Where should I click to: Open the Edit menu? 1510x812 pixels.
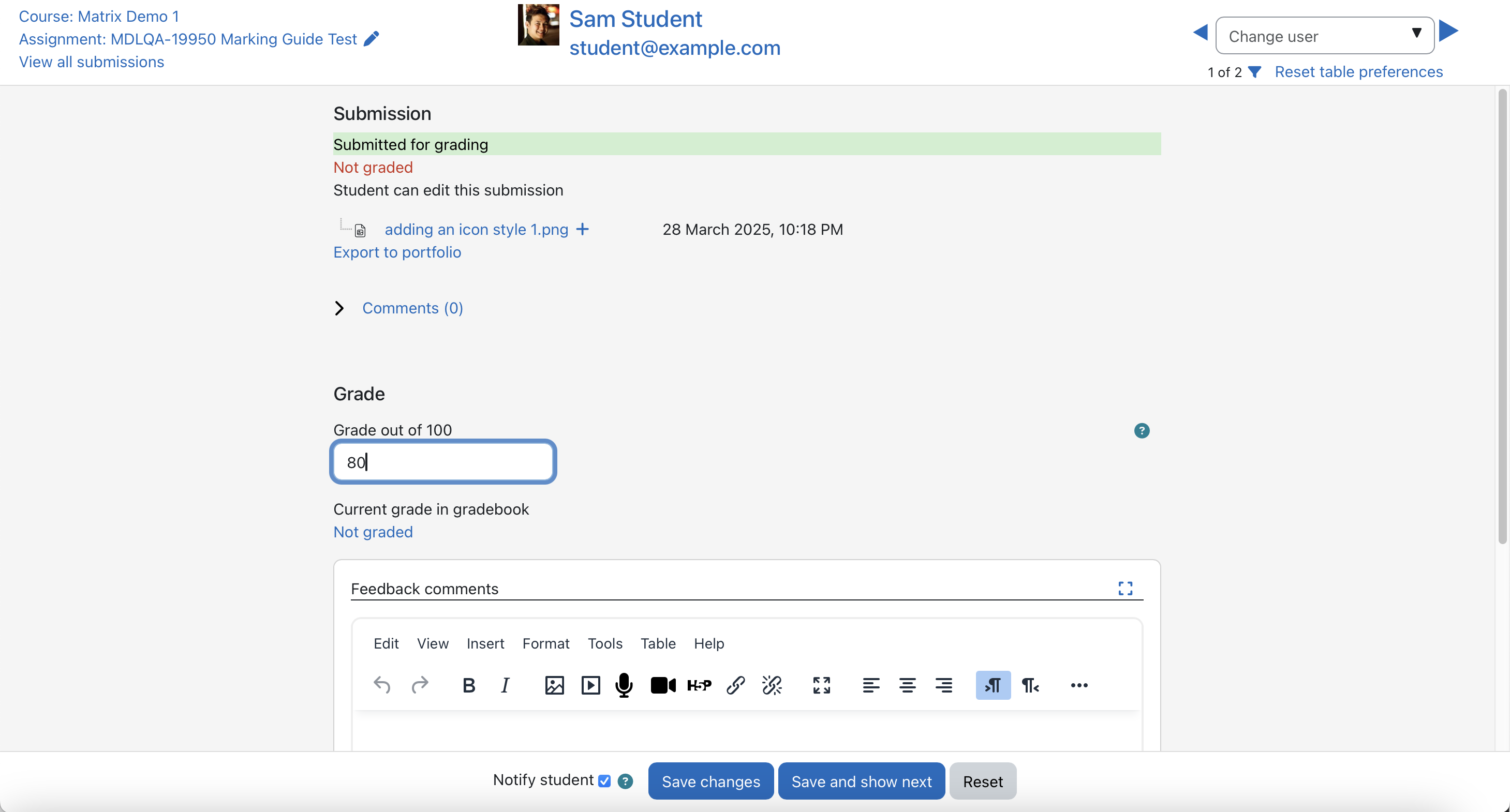click(386, 643)
